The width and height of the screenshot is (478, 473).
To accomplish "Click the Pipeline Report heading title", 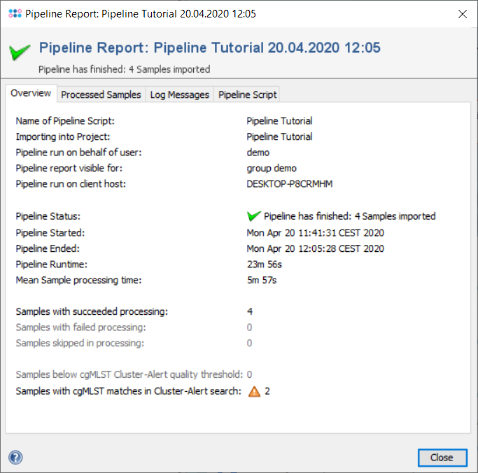I will click(x=210, y=48).
